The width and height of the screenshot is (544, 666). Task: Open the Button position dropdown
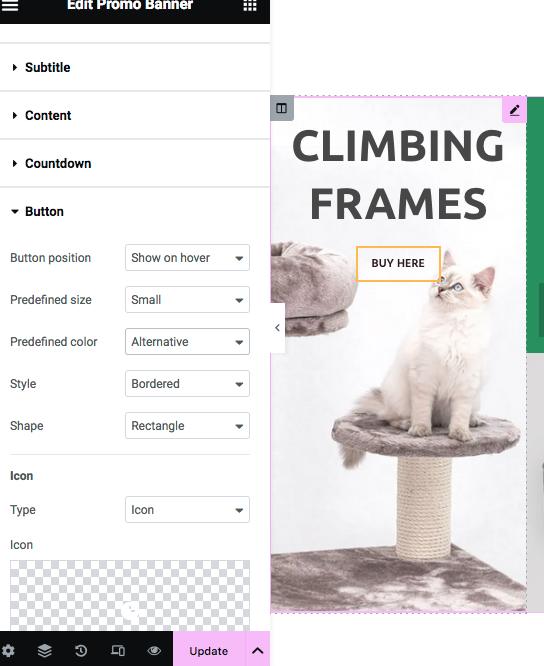click(187, 257)
